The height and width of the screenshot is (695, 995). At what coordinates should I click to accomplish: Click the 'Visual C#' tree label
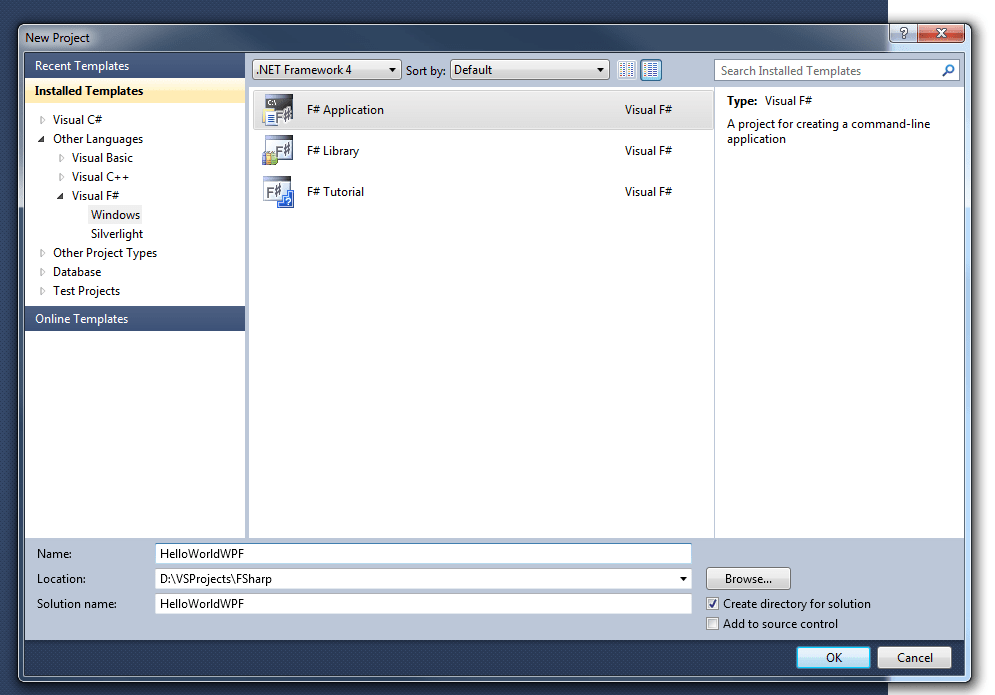[x=77, y=119]
